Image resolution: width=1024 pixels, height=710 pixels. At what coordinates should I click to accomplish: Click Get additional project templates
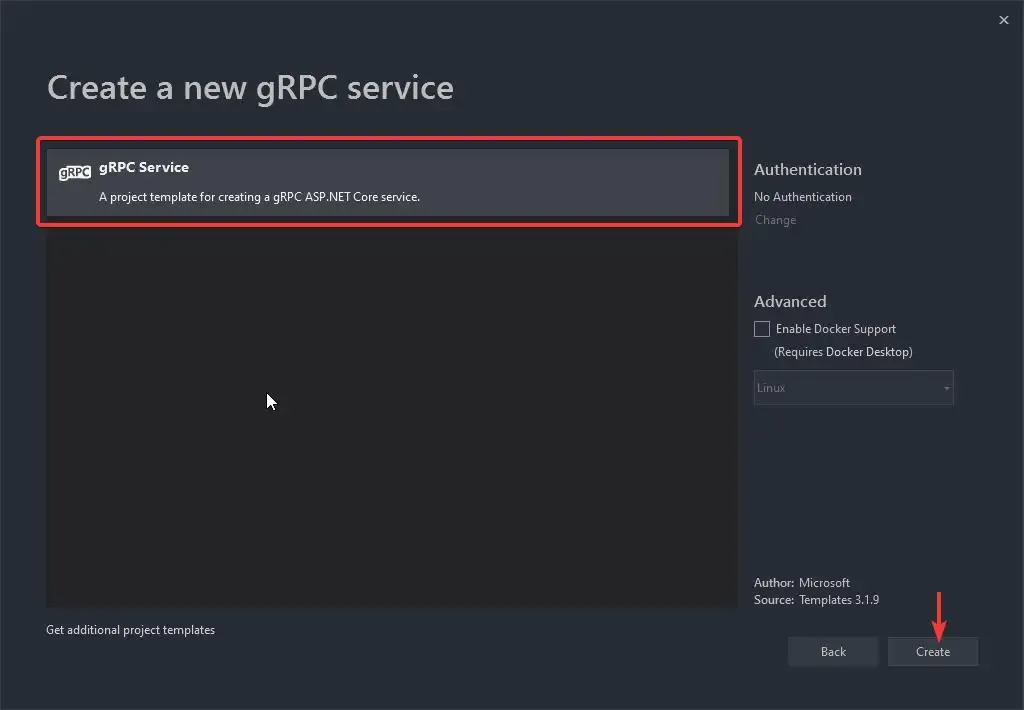click(130, 629)
